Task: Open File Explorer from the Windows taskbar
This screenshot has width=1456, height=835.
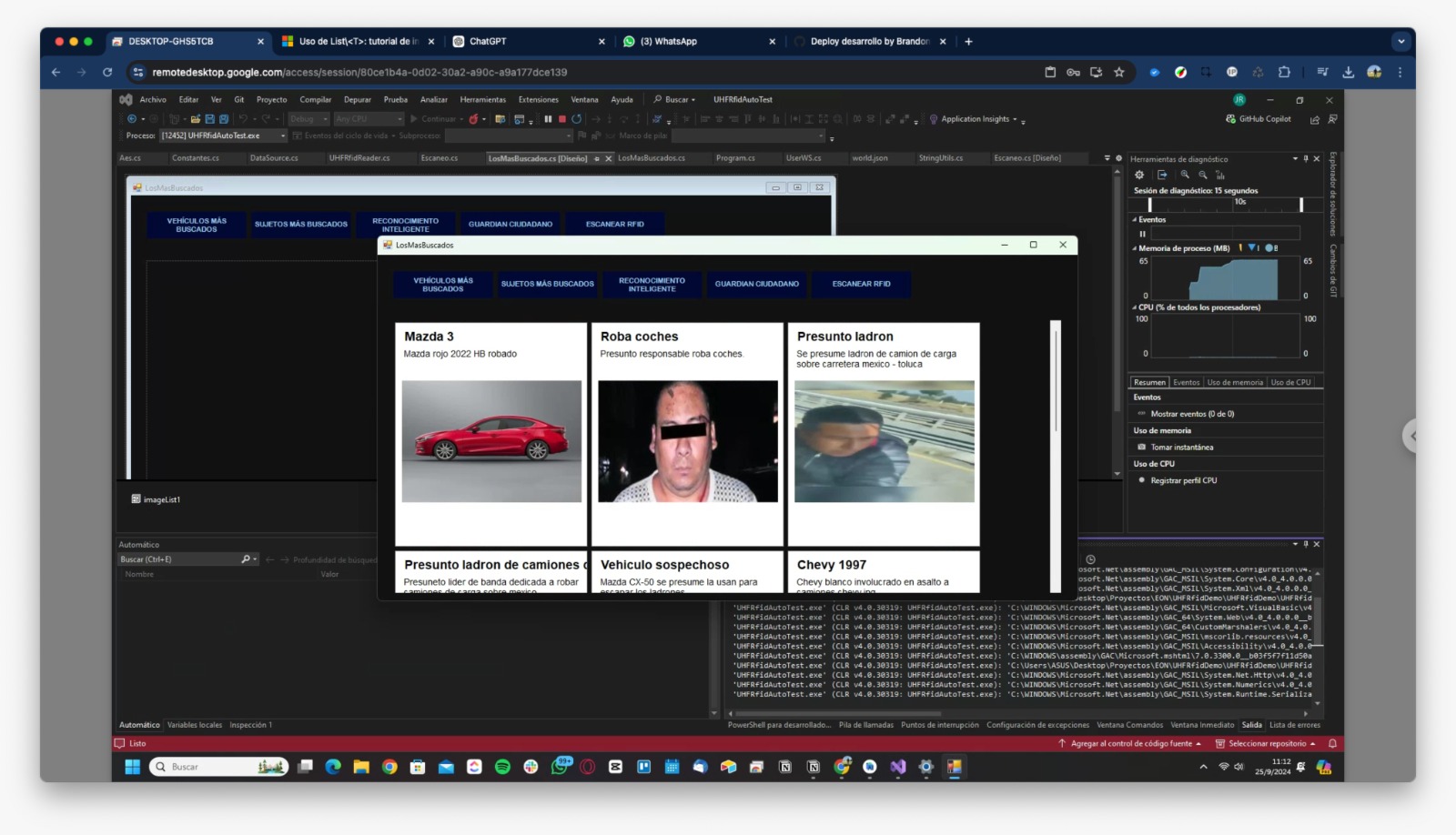Action: point(361,767)
